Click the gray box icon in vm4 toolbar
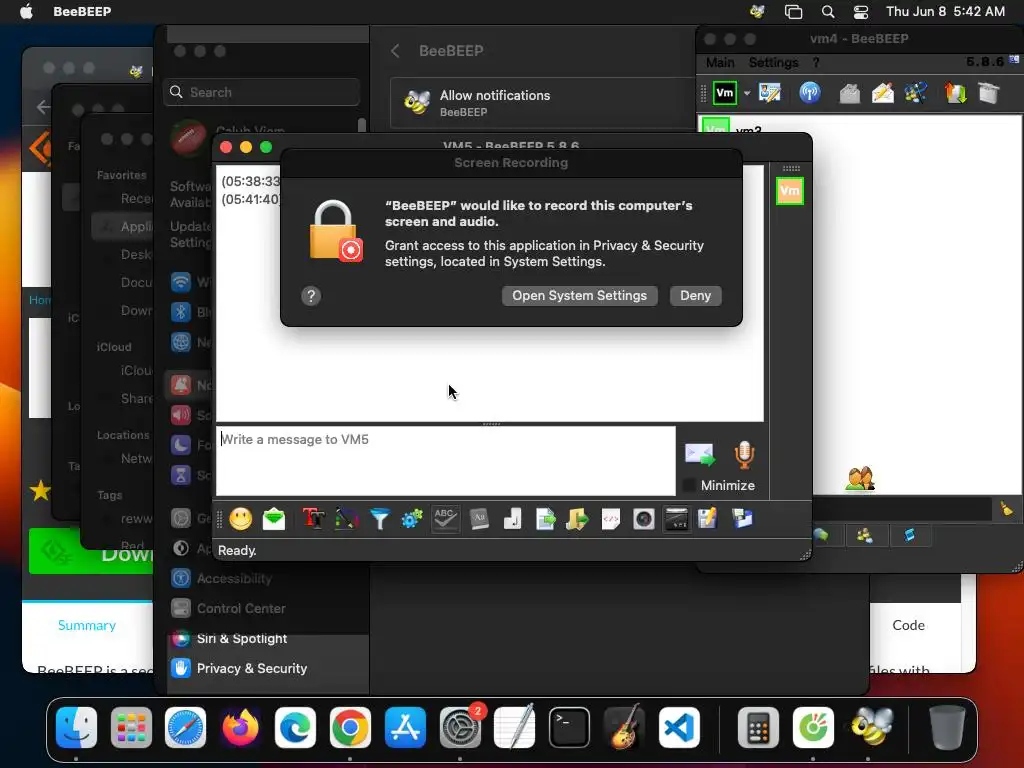Screen dimensions: 1024x768 pyautogui.click(x=989, y=93)
